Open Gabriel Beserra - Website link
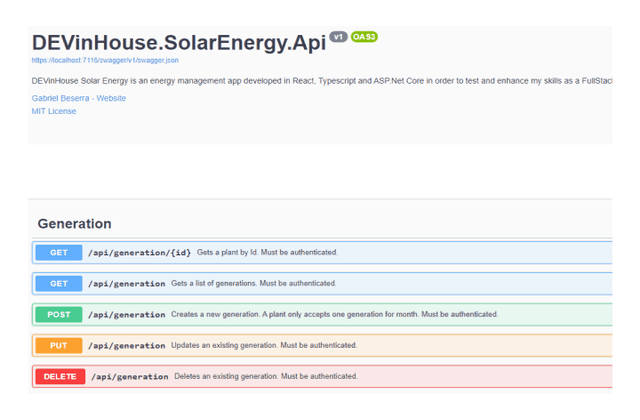640x420 pixels. pos(79,98)
